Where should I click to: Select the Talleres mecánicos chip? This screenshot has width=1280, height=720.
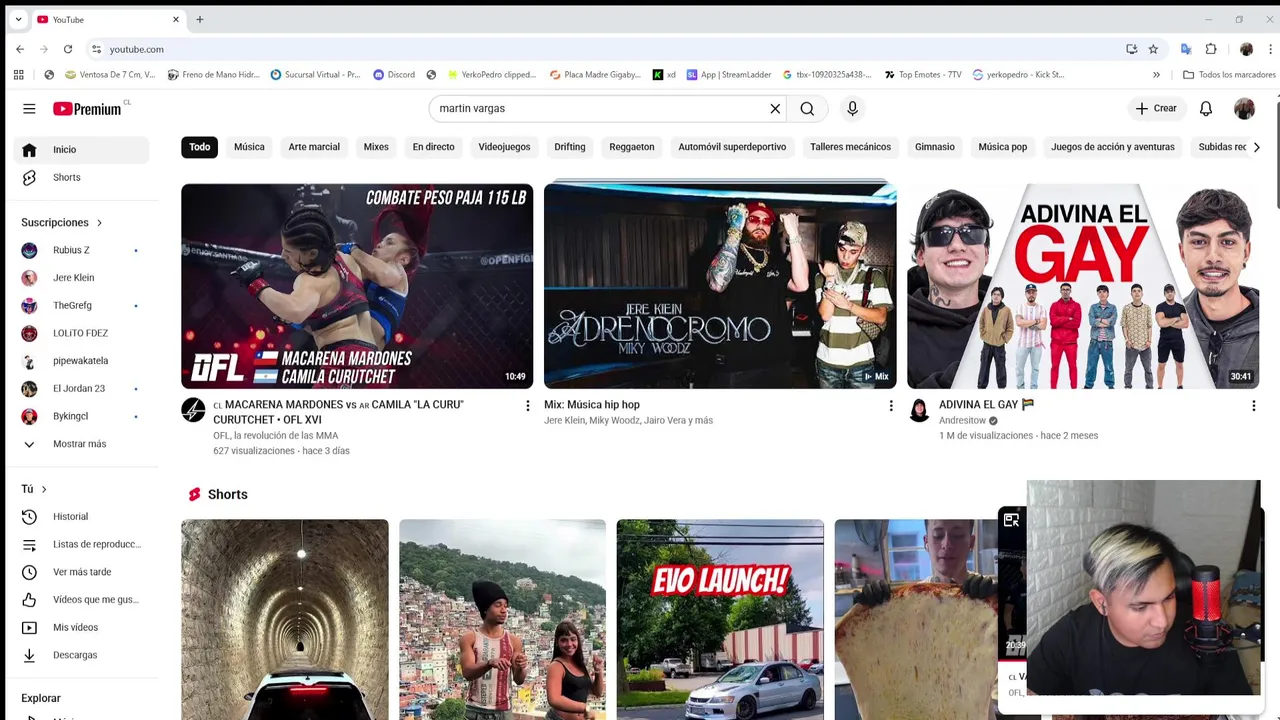[850, 147]
